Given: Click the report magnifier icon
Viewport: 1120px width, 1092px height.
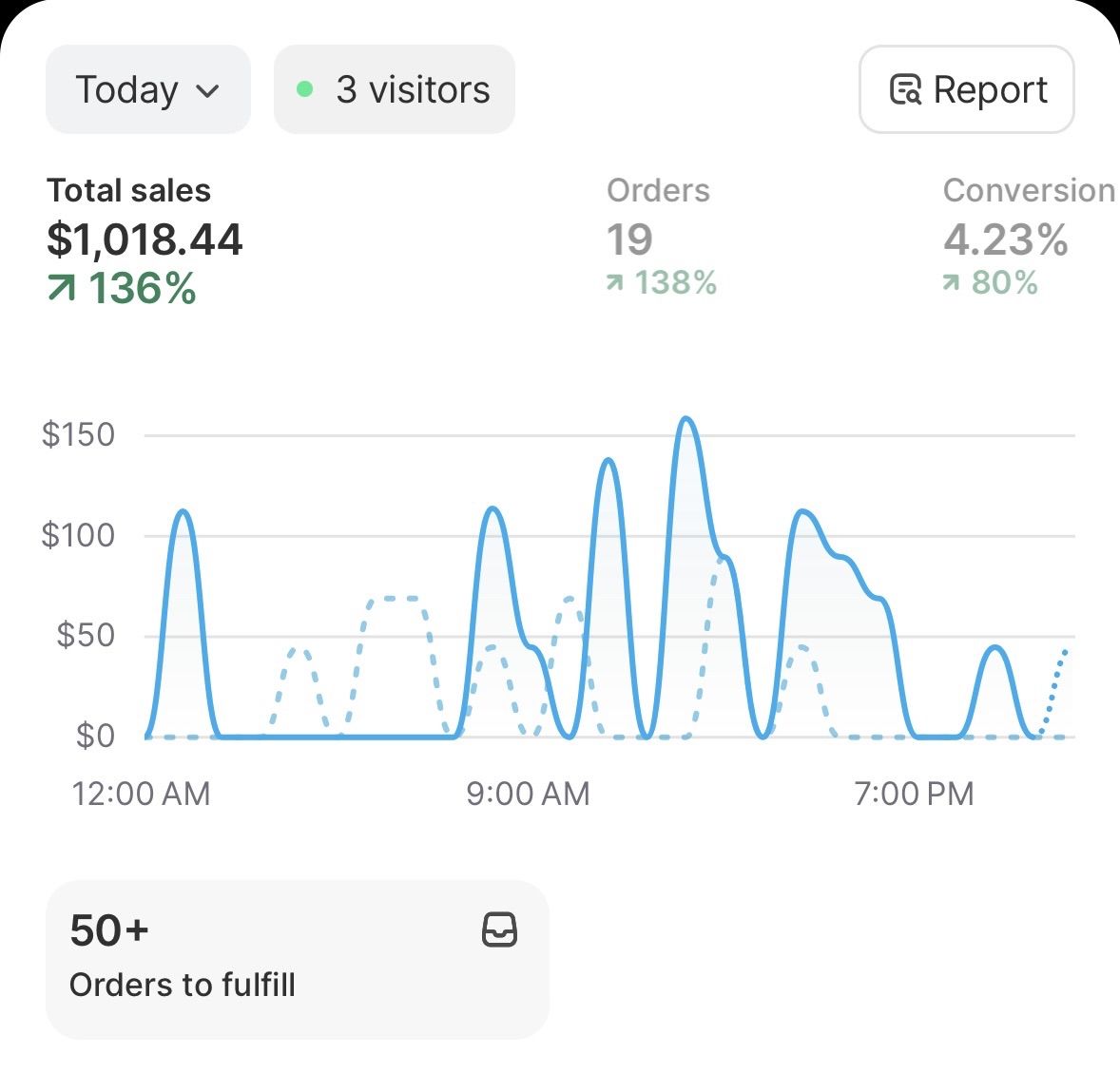Looking at the screenshot, I should point(904,89).
